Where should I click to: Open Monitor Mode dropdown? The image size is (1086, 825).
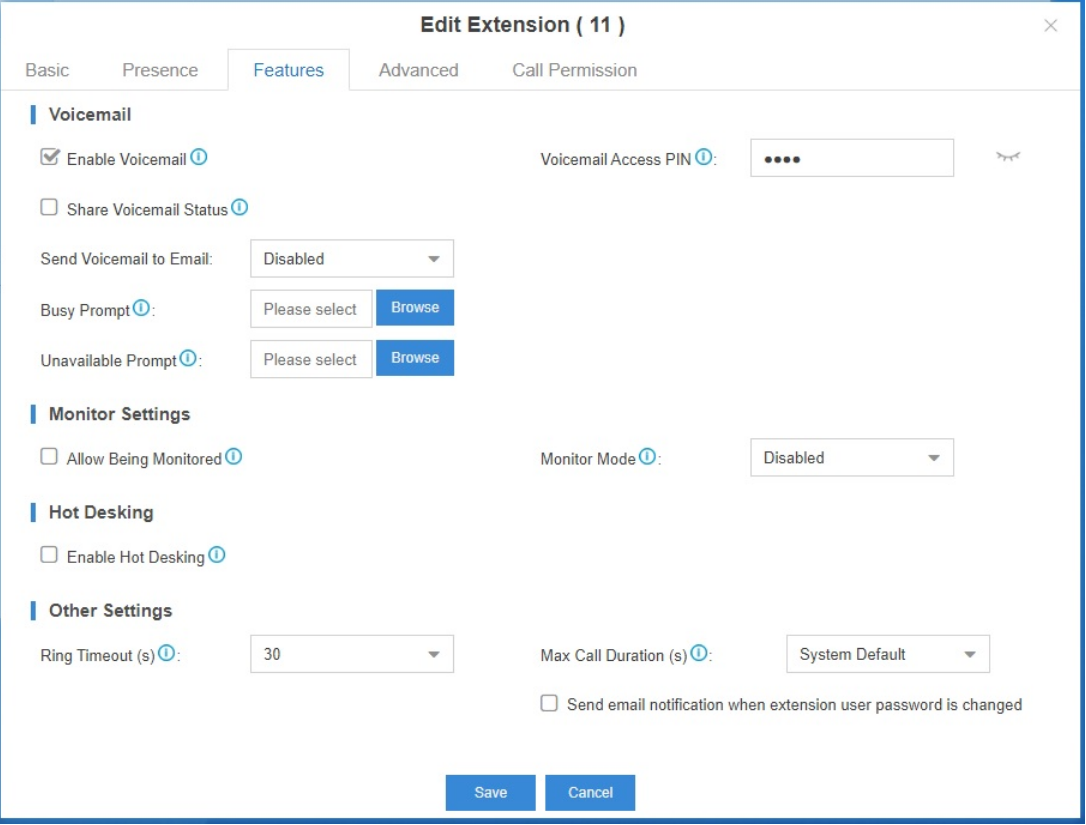pos(852,457)
